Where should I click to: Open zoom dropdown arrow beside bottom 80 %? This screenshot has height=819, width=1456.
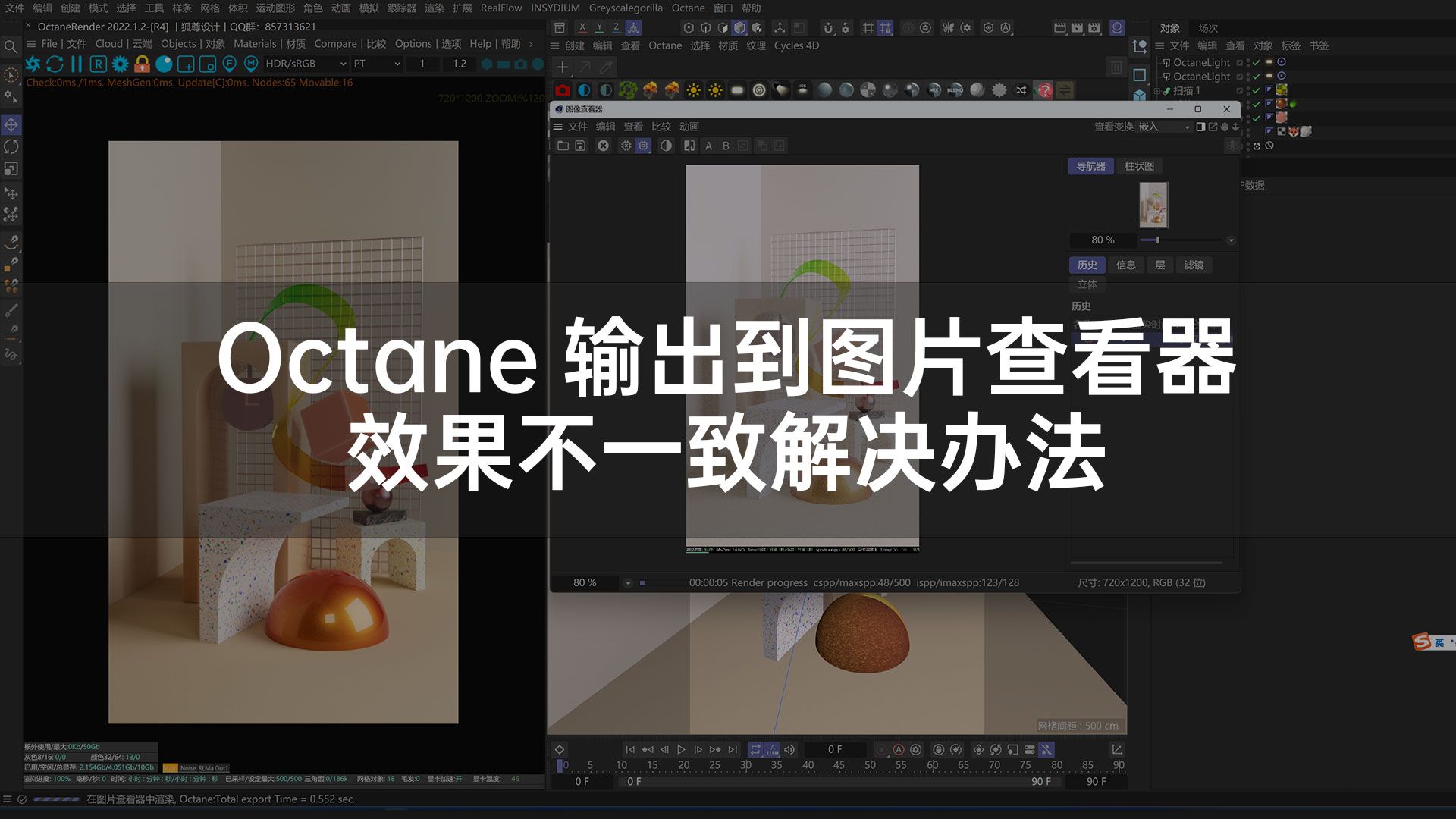coord(628,583)
